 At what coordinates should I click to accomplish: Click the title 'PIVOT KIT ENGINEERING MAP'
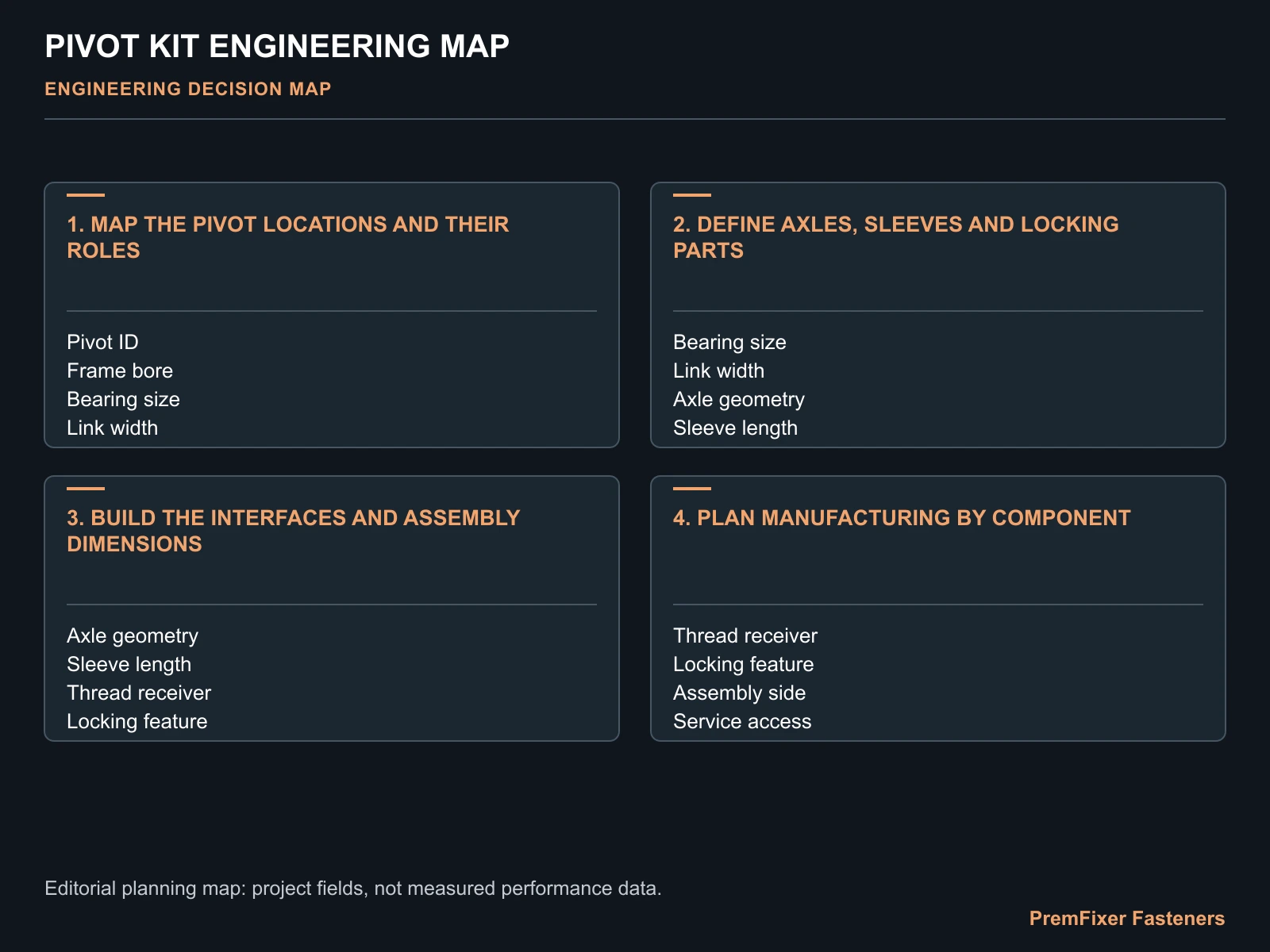pyautogui.click(x=277, y=46)
